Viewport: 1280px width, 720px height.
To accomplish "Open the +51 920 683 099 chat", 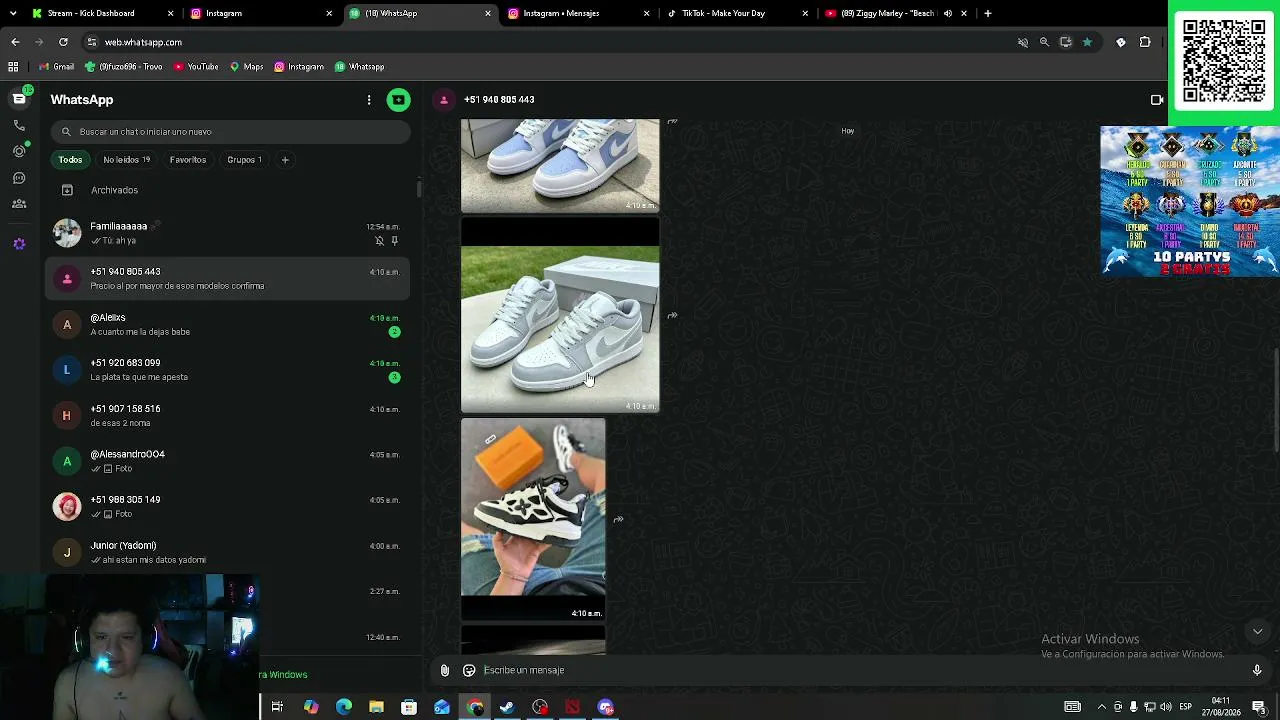I will coord(228,370).
